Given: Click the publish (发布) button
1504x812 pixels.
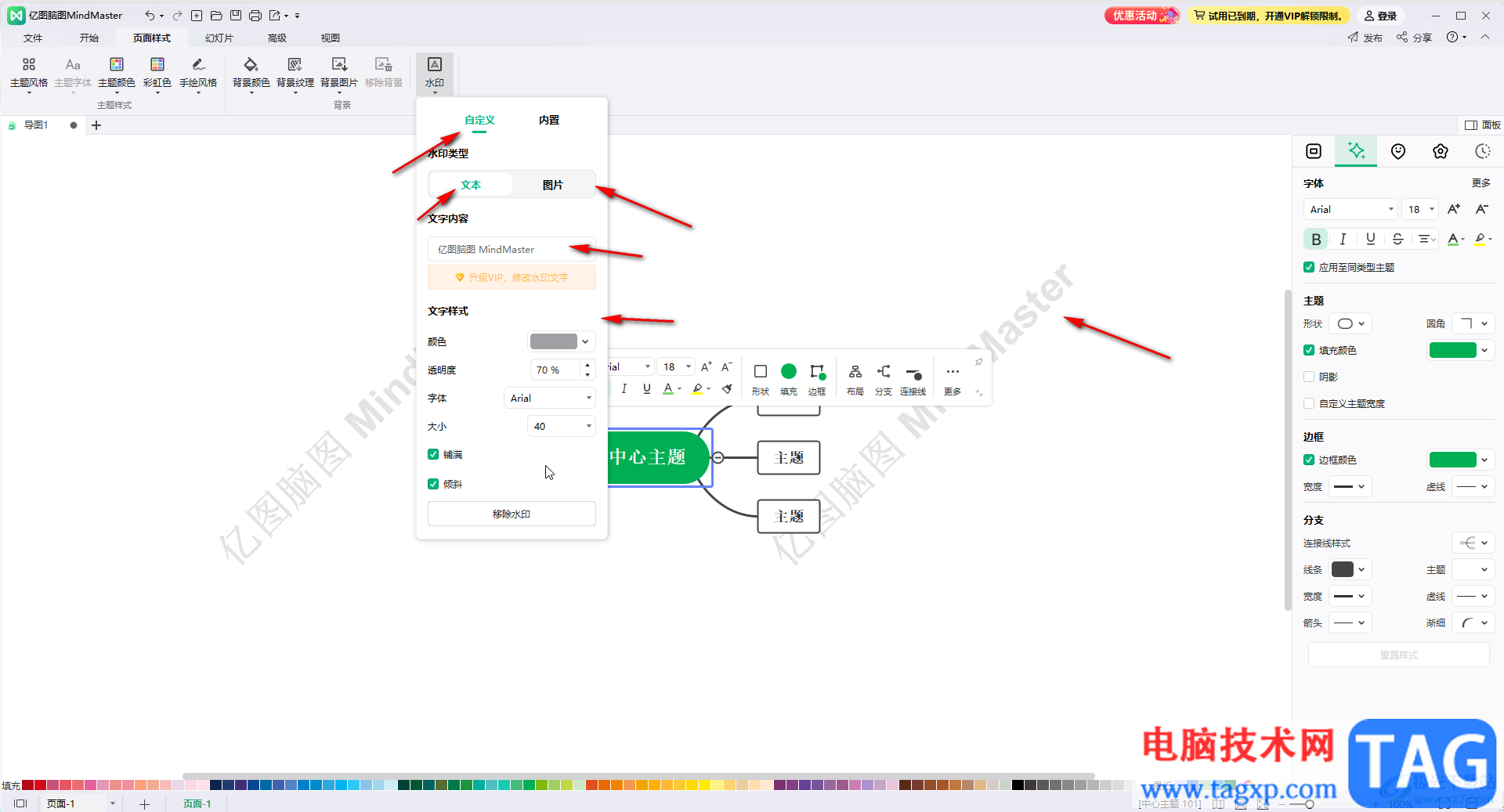Looking at the screenshot, I should pyautogui.click(x=1365, y=38).
